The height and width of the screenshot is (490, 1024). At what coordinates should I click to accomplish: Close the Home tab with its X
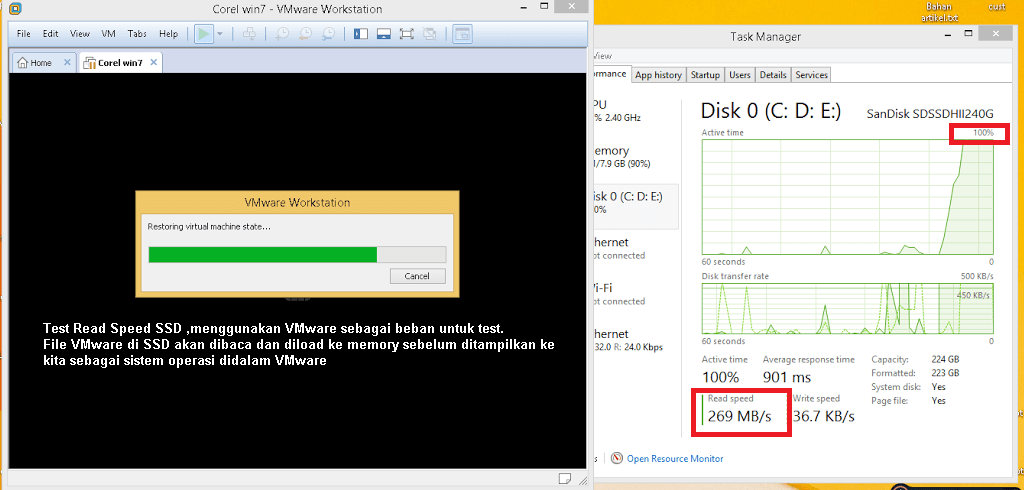click(67, 63)
